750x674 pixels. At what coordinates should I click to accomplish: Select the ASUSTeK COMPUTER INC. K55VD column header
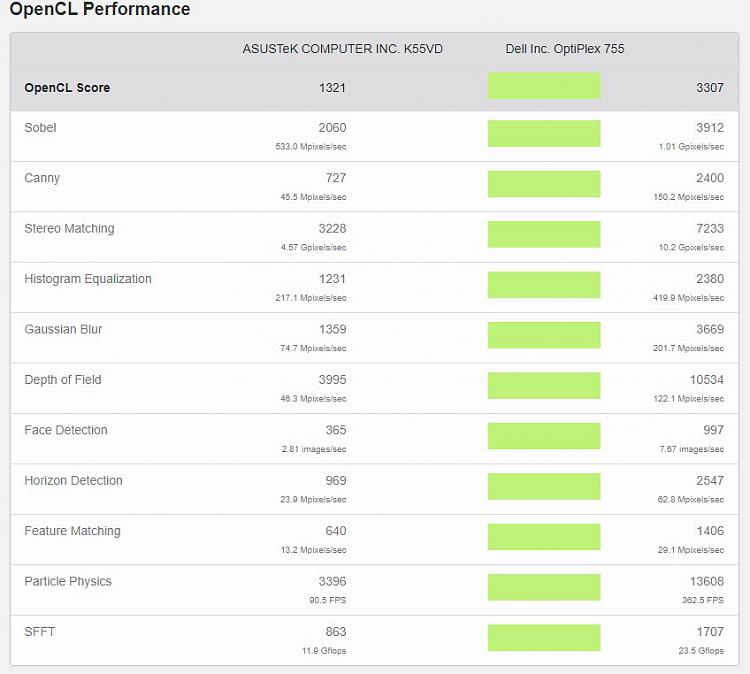point(342,49)
